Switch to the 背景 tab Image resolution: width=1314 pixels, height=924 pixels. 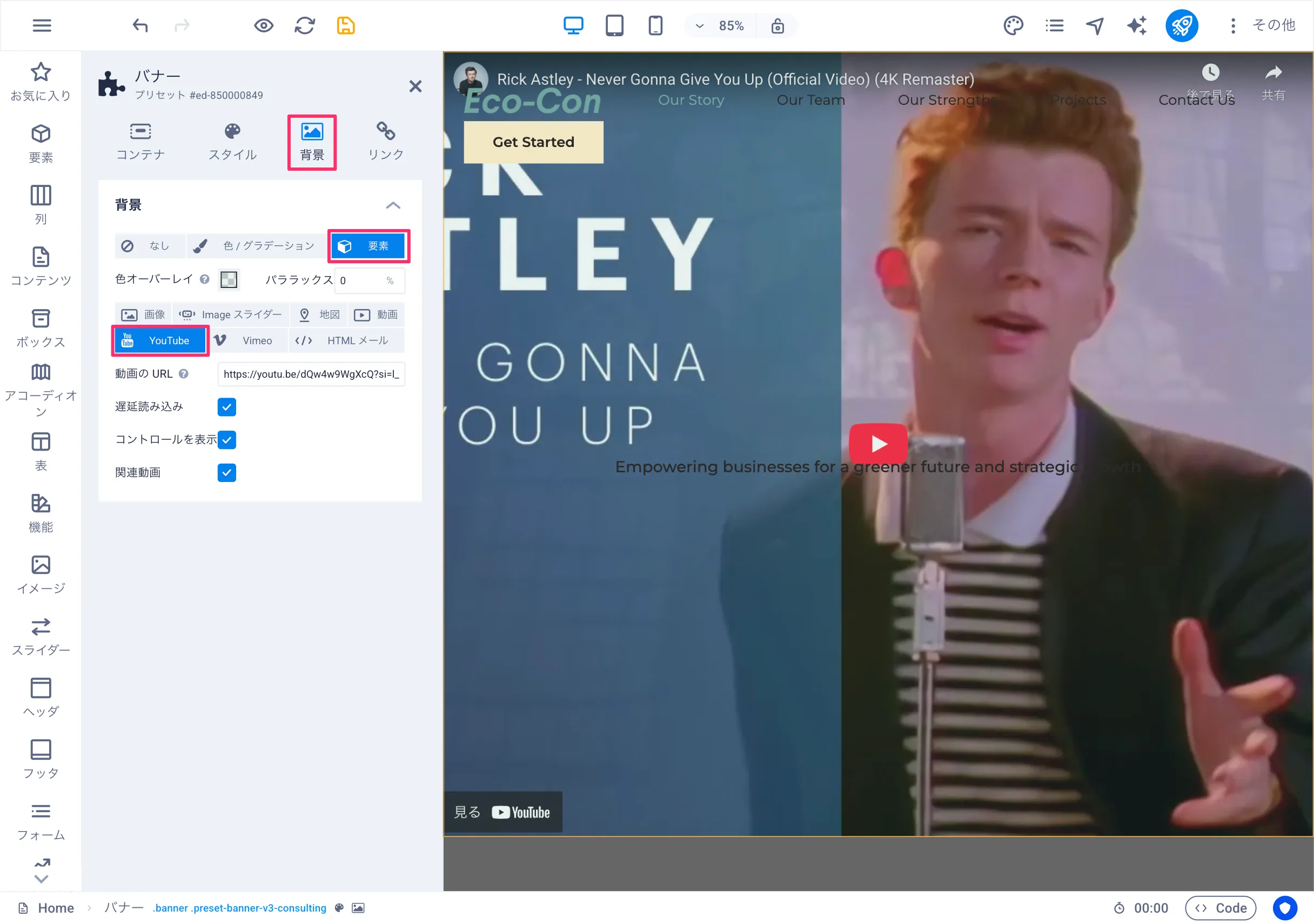pos(312,142)
